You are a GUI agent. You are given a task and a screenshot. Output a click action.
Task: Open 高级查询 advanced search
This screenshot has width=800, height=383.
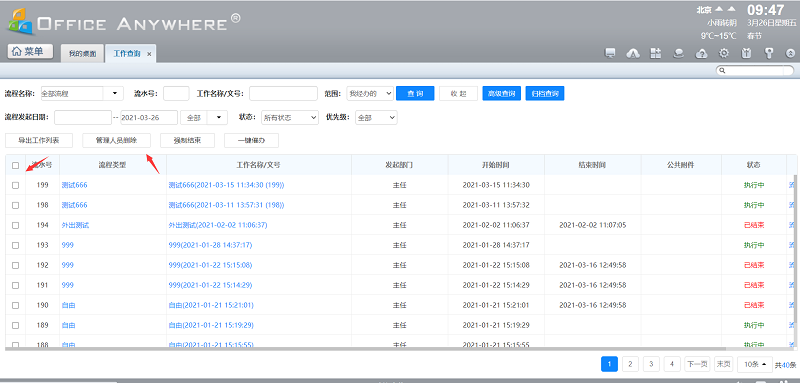tap(502, 93)
